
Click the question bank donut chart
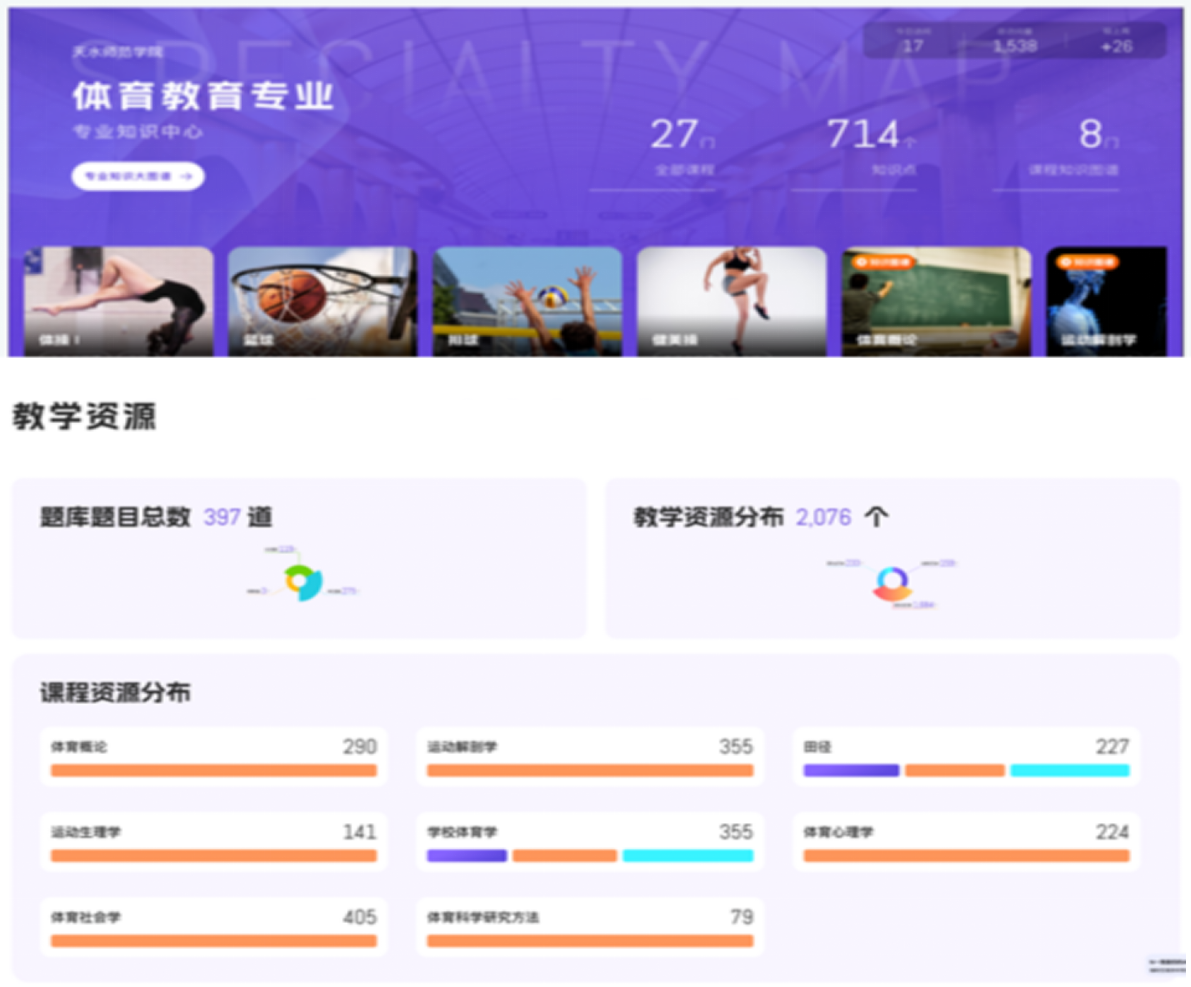(301, 582)
